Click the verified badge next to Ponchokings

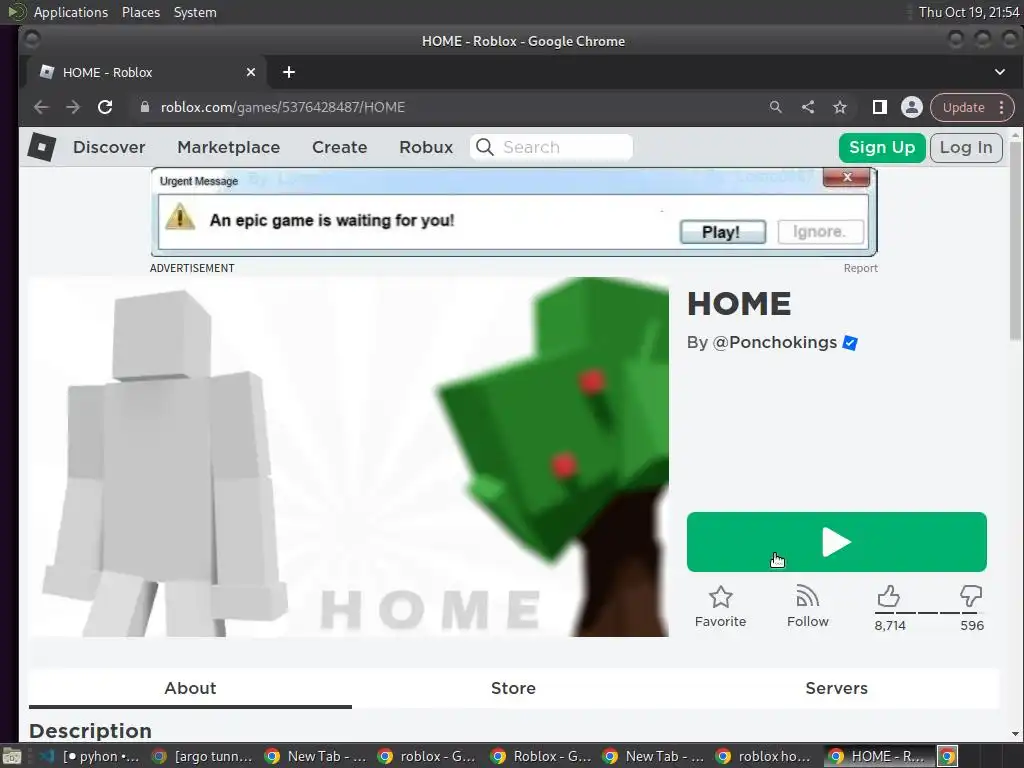coord(850,343)
